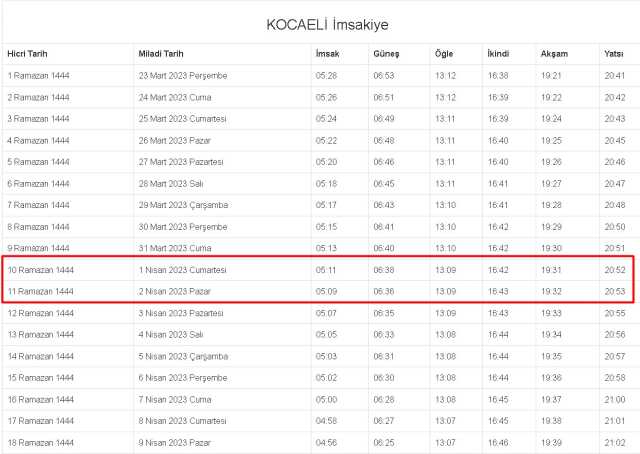Screen dimensions: 640x454
Task: Select '23 Mart 2023 Perşembe' date cell
Action: [182, 76]
